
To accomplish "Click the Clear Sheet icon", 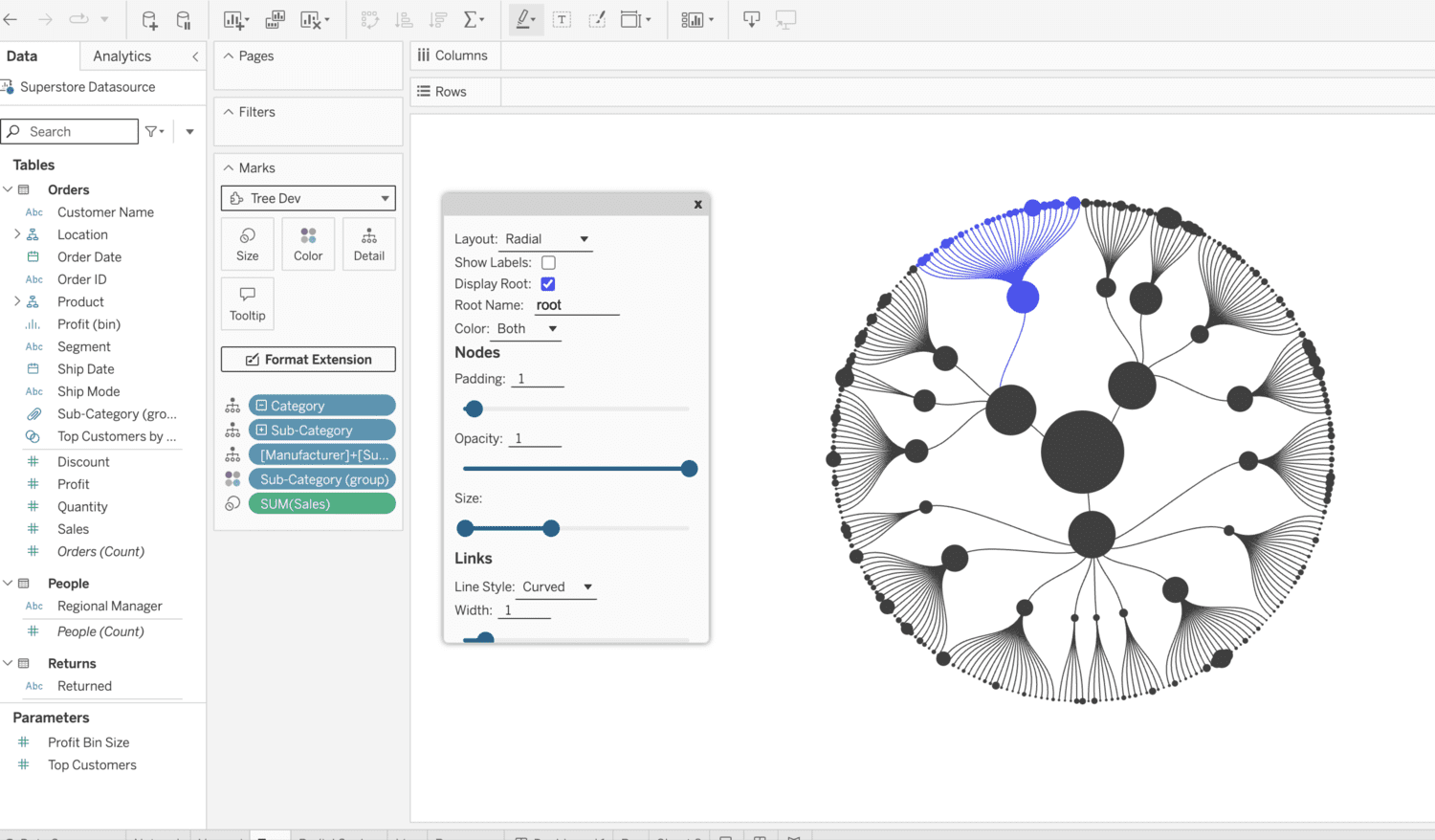I will [x=309, y=19].
